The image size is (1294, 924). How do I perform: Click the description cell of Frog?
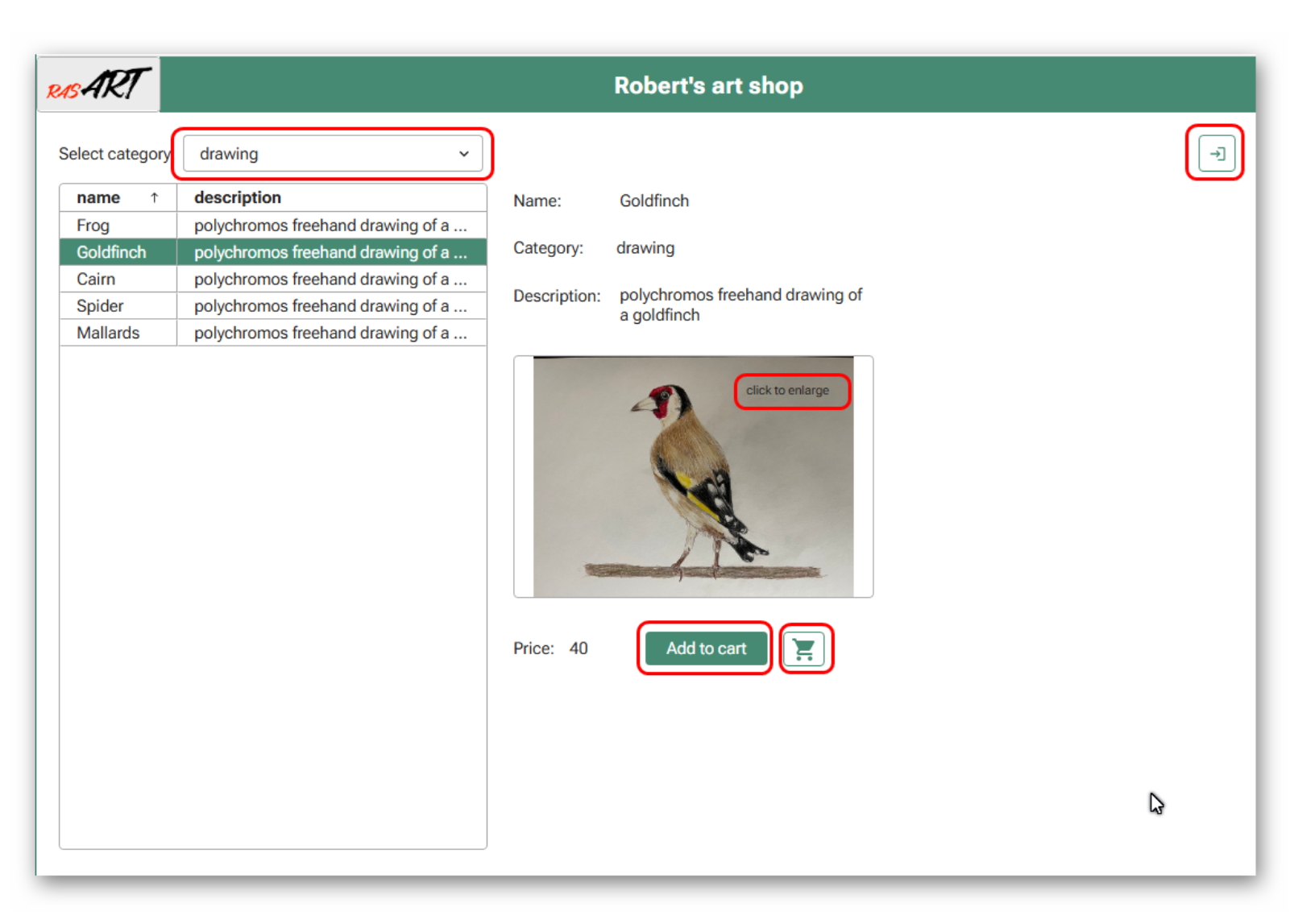(x=331, y=226)
